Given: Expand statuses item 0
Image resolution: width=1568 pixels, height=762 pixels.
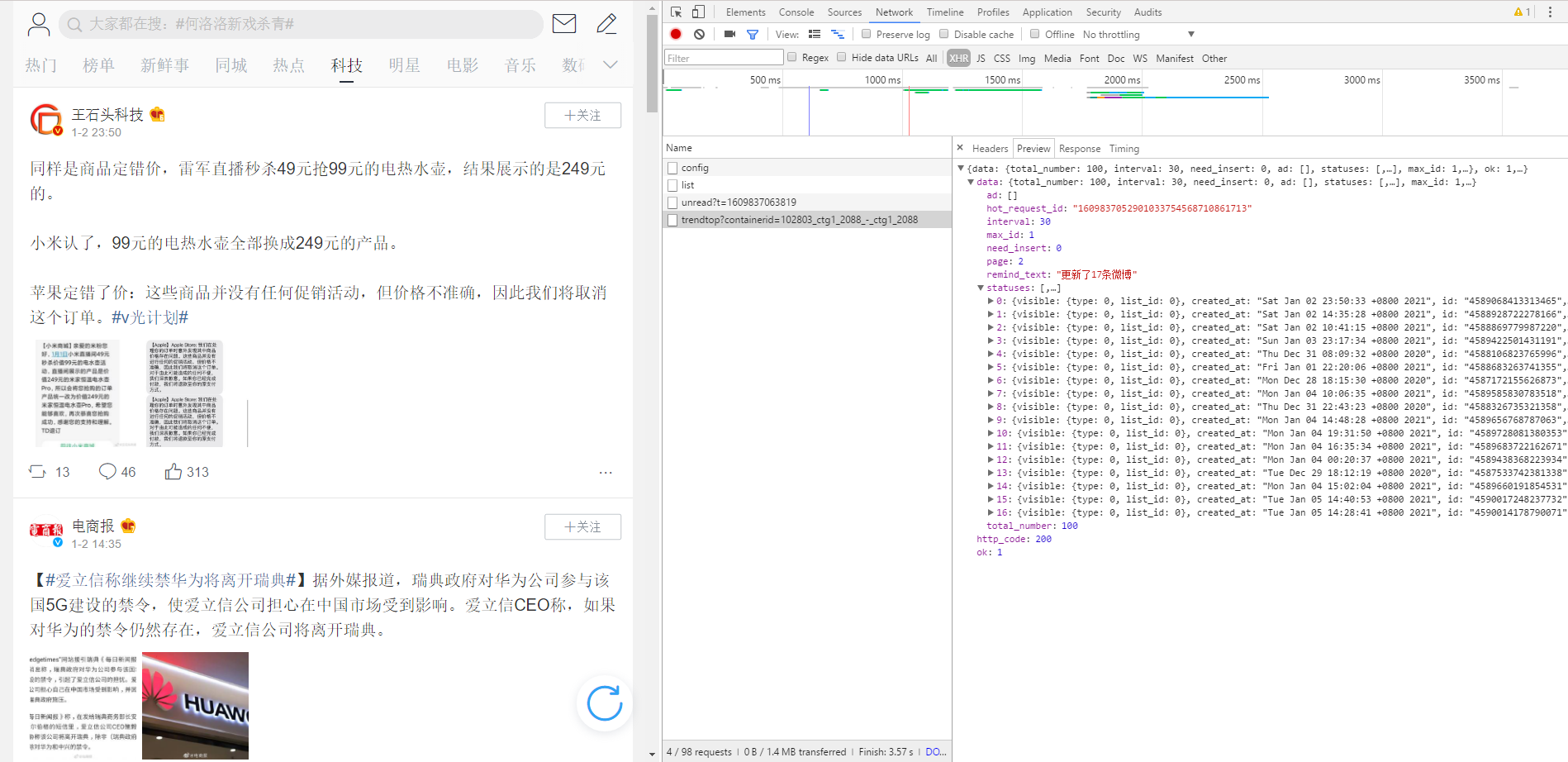Looking at the screenshot, I should 991,301.
